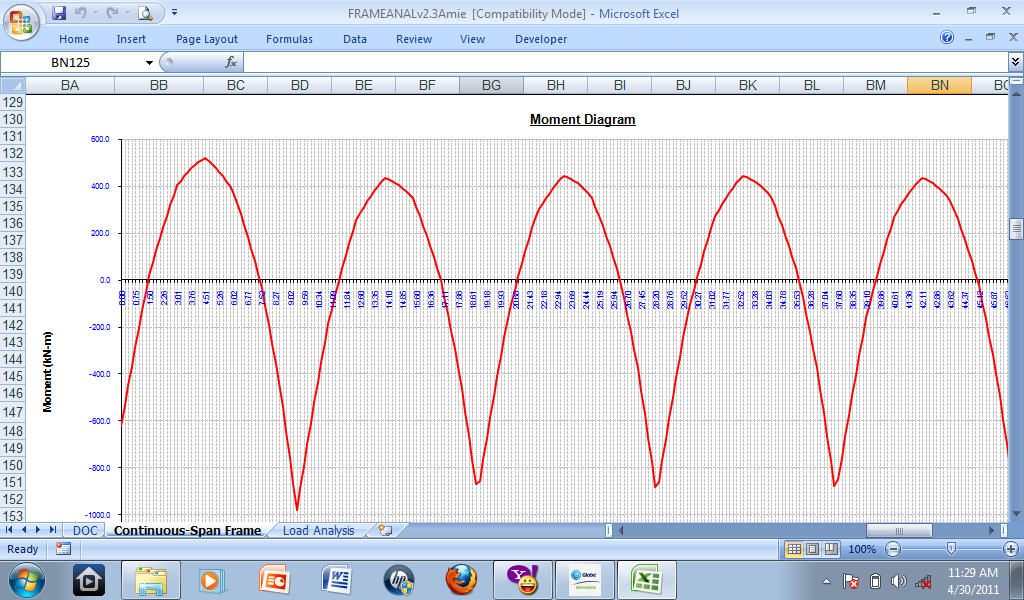Launch Firefox from the taskbar
1024x600 pixels.
[462, 579]
